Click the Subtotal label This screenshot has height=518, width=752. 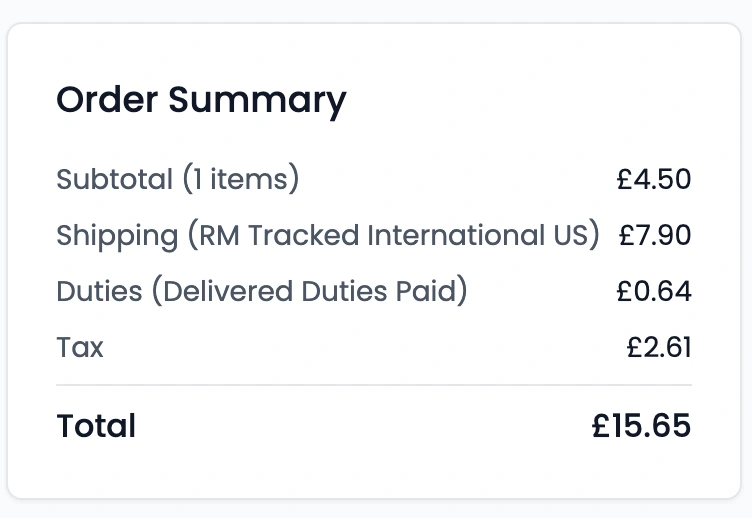(x=114, y=180)
